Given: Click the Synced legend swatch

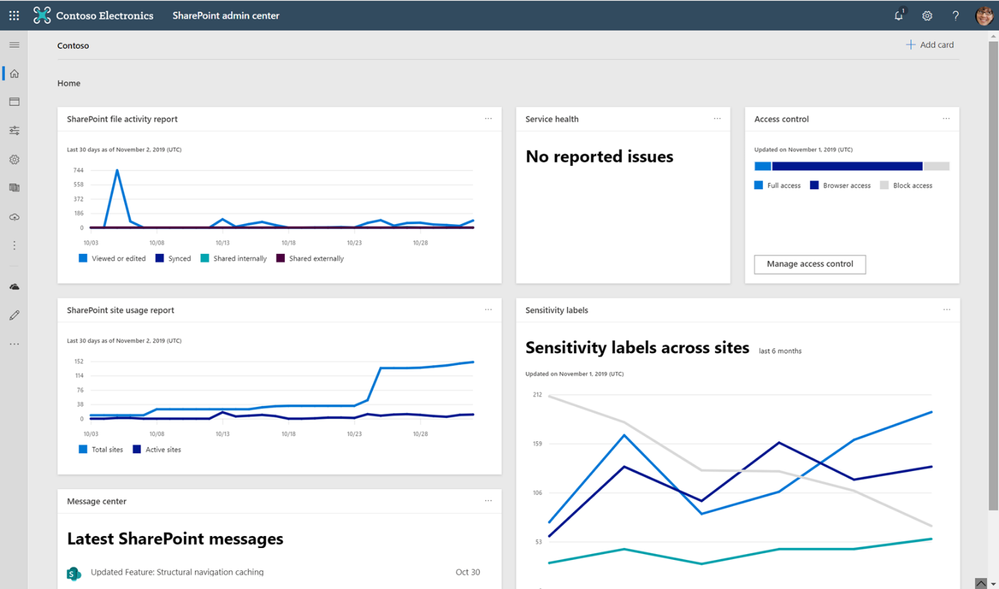Looking at the screenshot, I should (160, 258).
